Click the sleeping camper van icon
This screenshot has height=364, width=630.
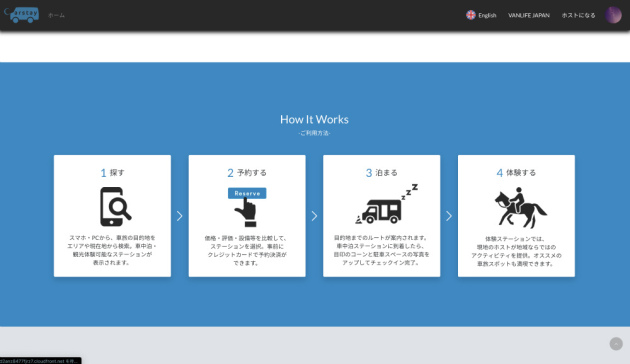[x=387, y=204]
